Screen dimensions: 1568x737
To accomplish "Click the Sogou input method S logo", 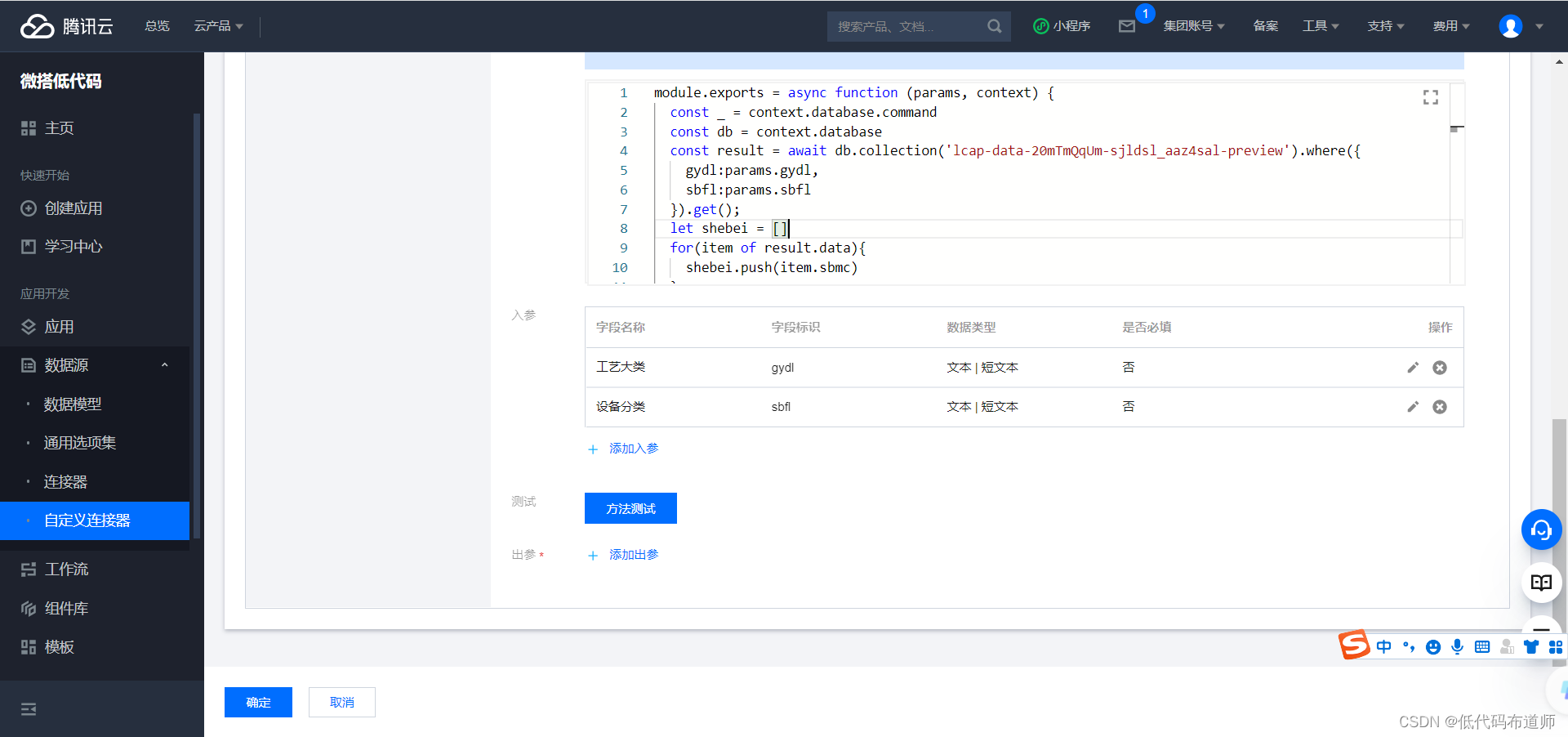I will pyautogui.click(x=1354, y=645).
